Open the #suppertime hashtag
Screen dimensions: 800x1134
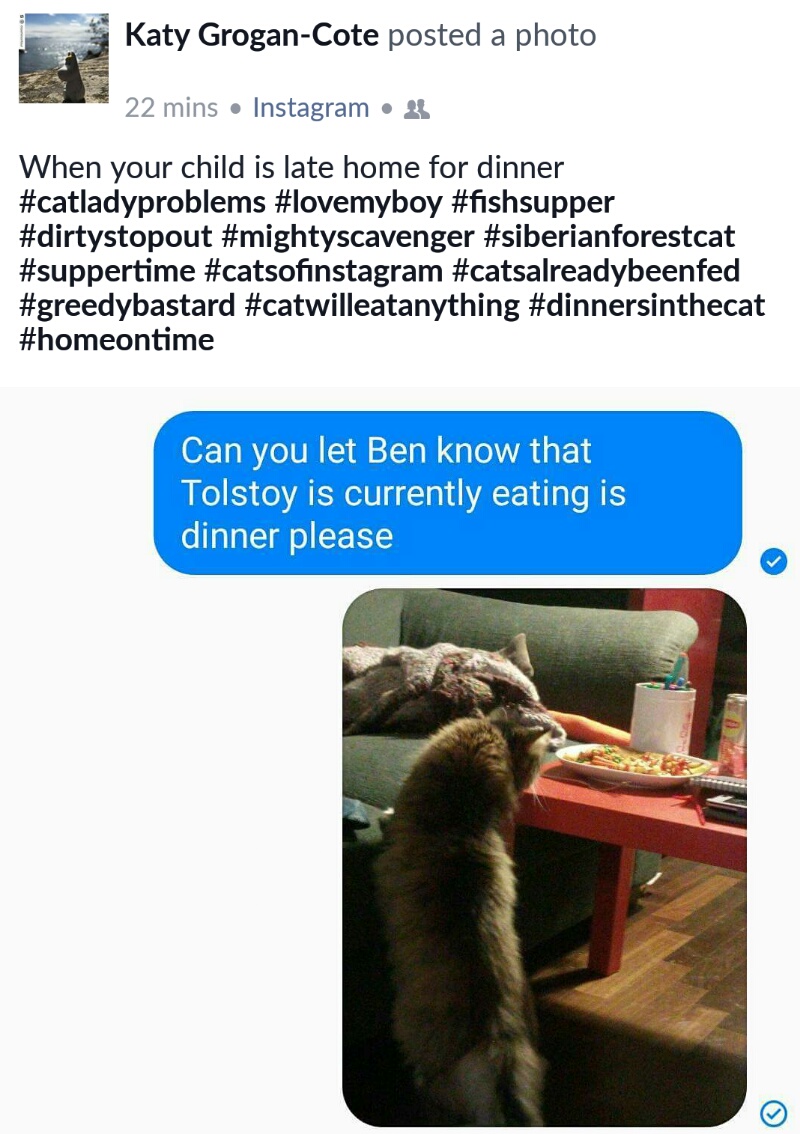pyautogui.click(x=108, y=271)
